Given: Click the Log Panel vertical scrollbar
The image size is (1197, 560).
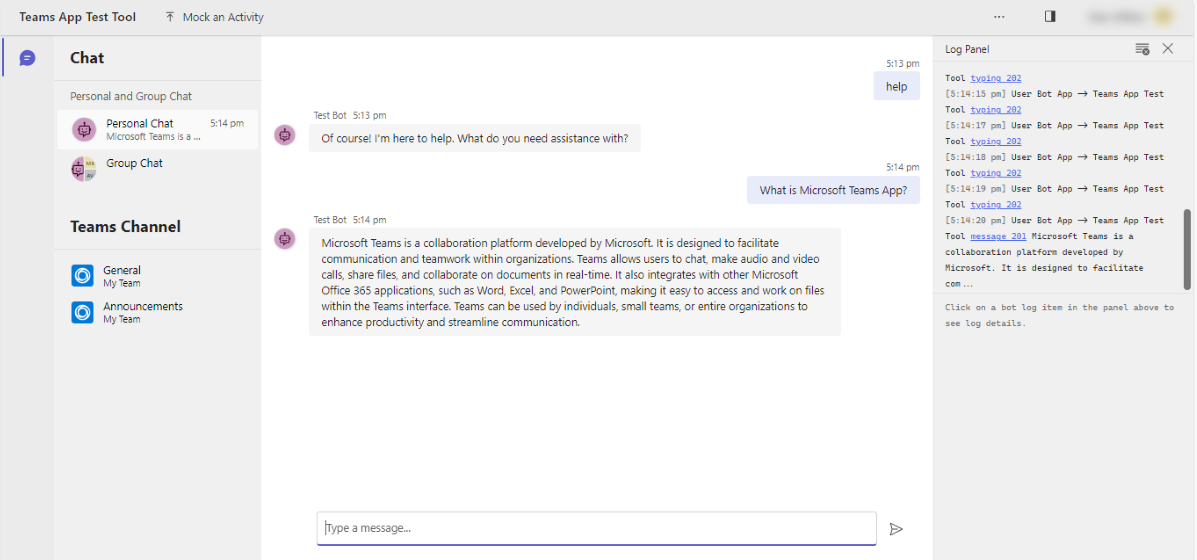Looking at the screenshot, I should pyautogui.click(x=1187, y=249).
